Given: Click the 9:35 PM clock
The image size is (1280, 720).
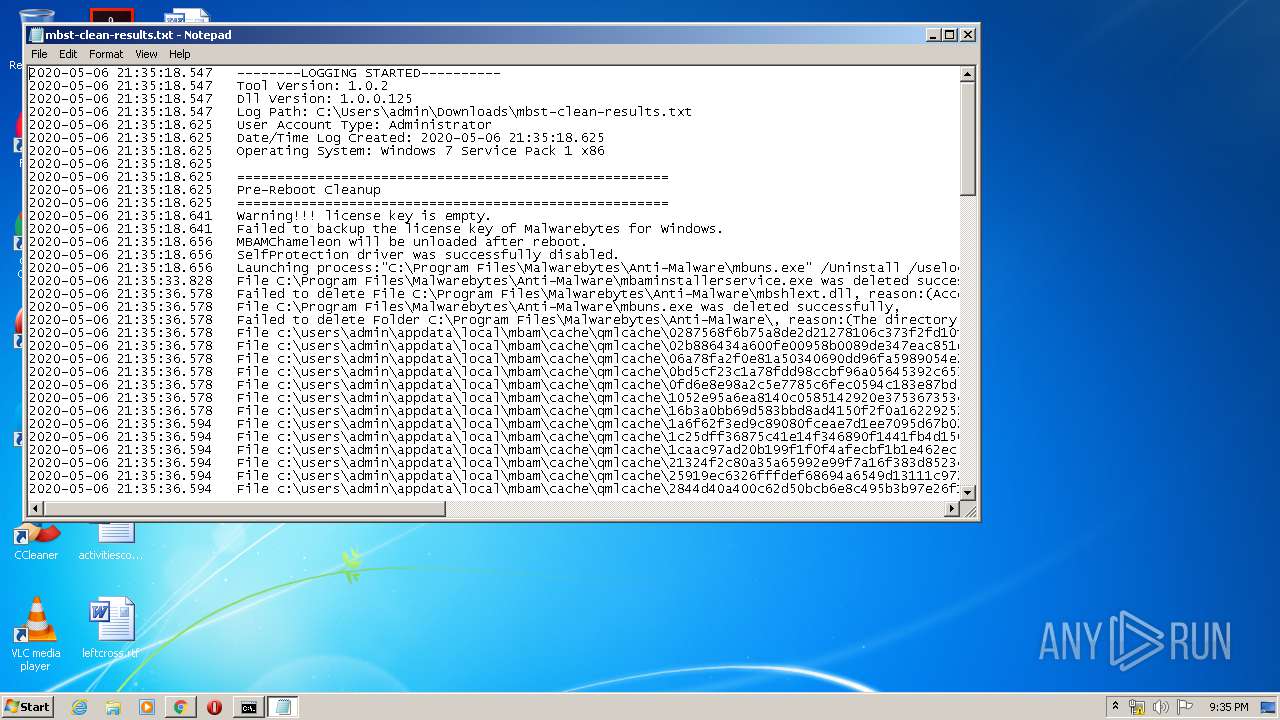Looking at the screenshot, I should (1228, 707).
